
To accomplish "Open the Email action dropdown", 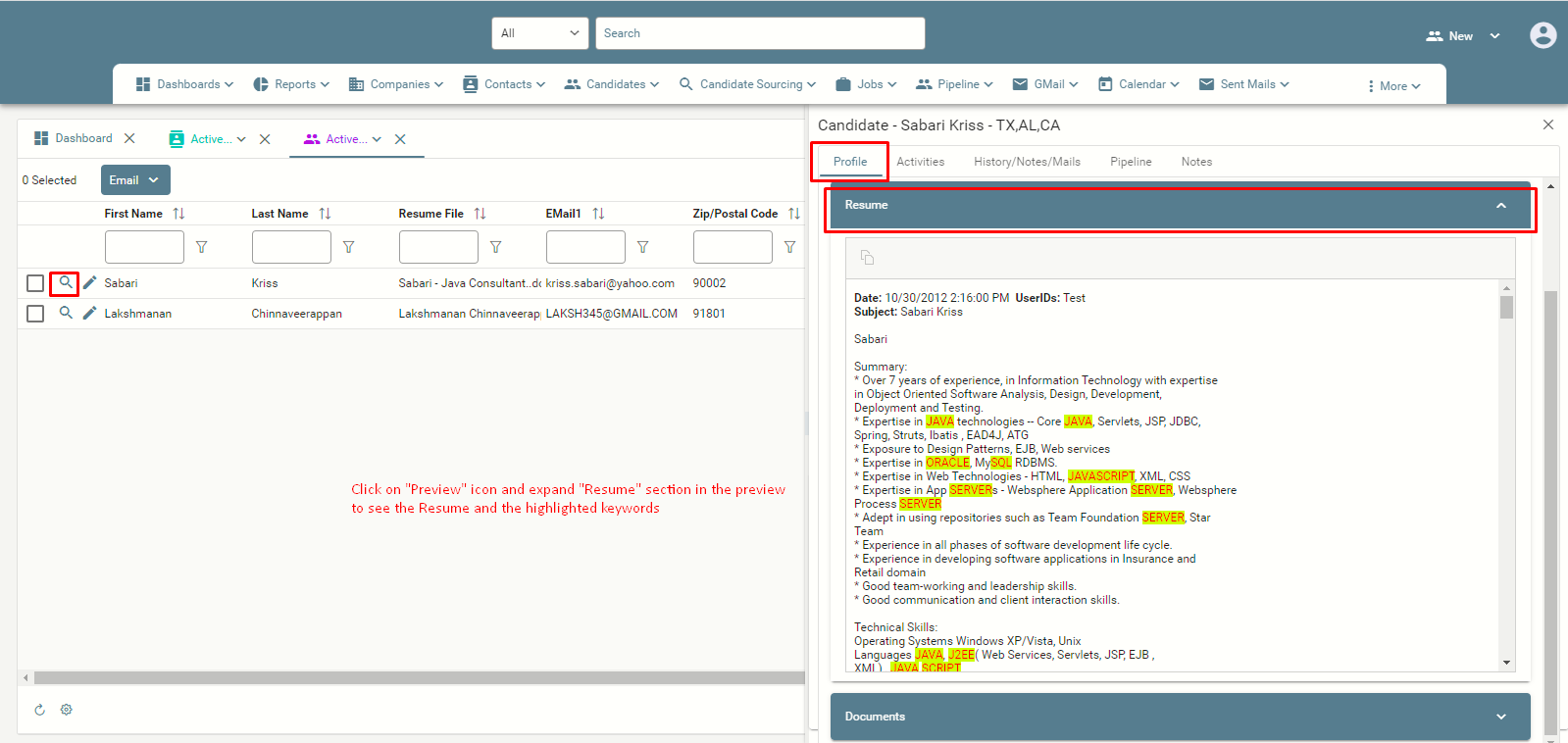I will 135,180.
